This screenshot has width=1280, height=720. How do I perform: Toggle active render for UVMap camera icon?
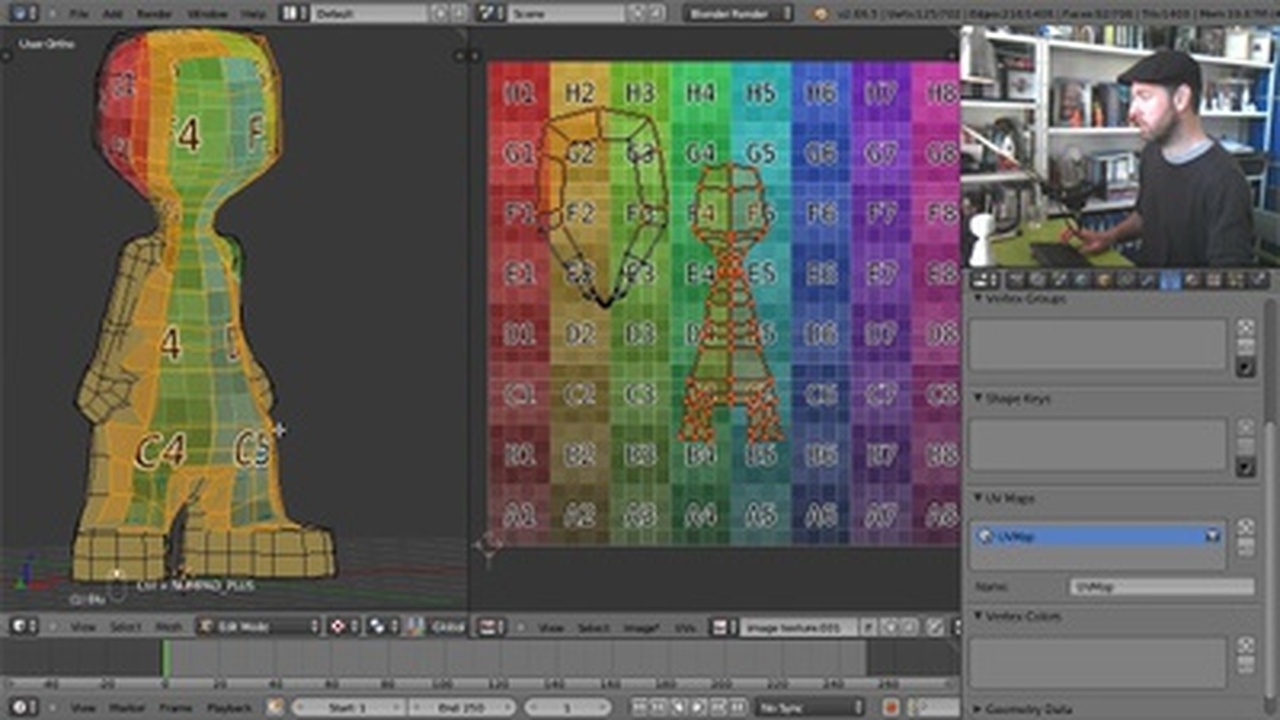click(1212, 536)
